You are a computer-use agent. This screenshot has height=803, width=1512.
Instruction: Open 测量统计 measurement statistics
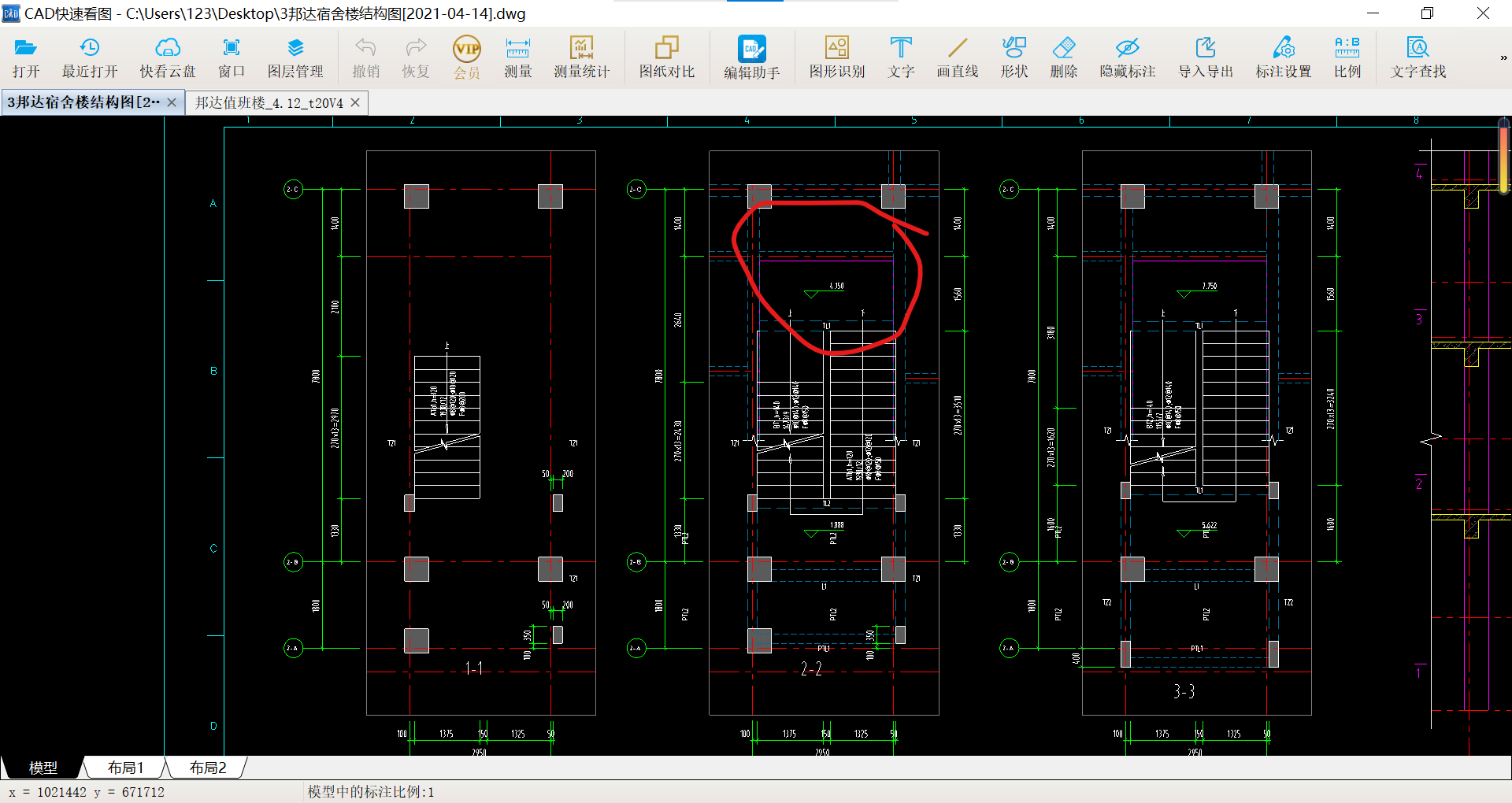582,58
